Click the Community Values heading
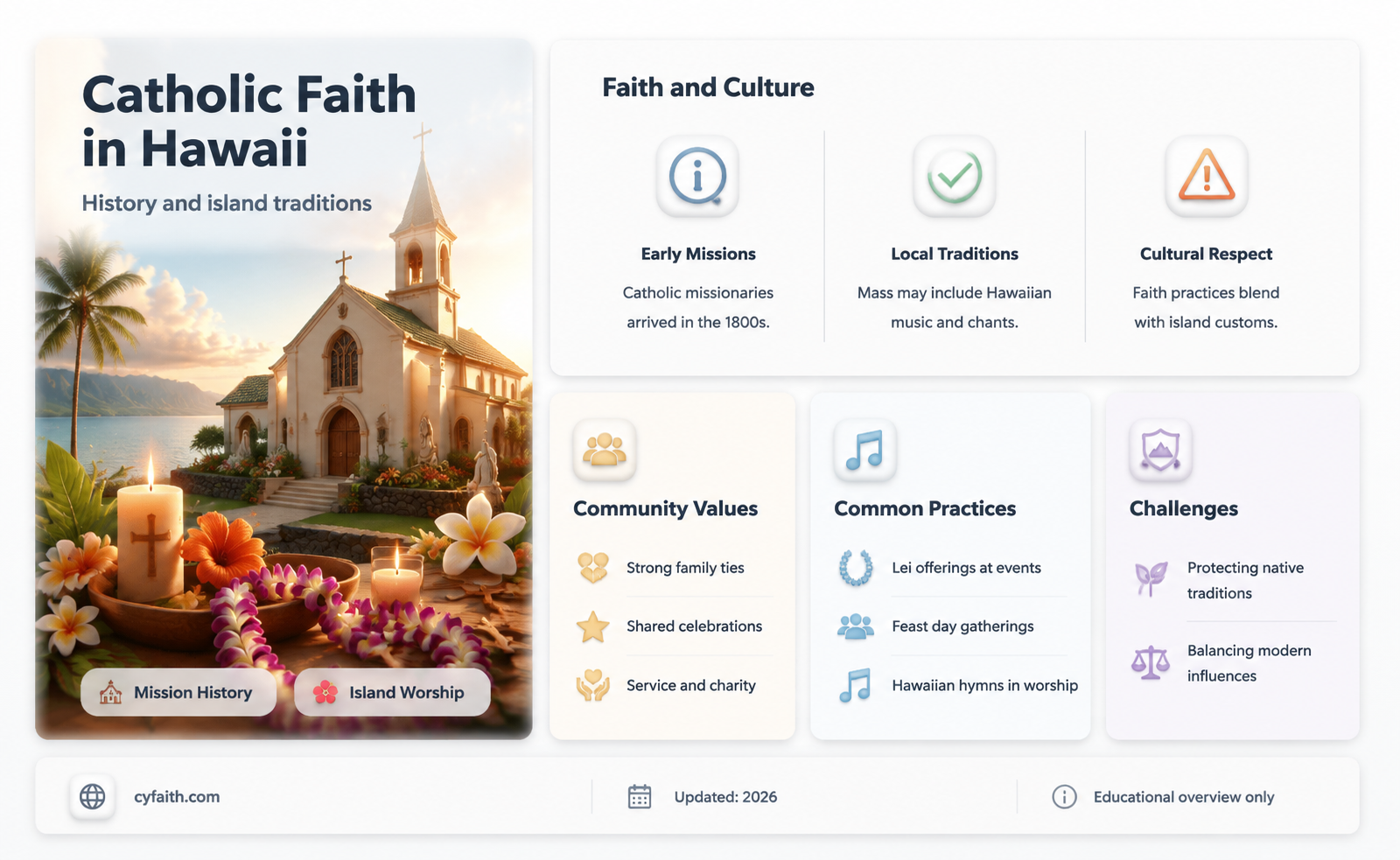Screen dimensions: 1400x860 click(665, 508)
